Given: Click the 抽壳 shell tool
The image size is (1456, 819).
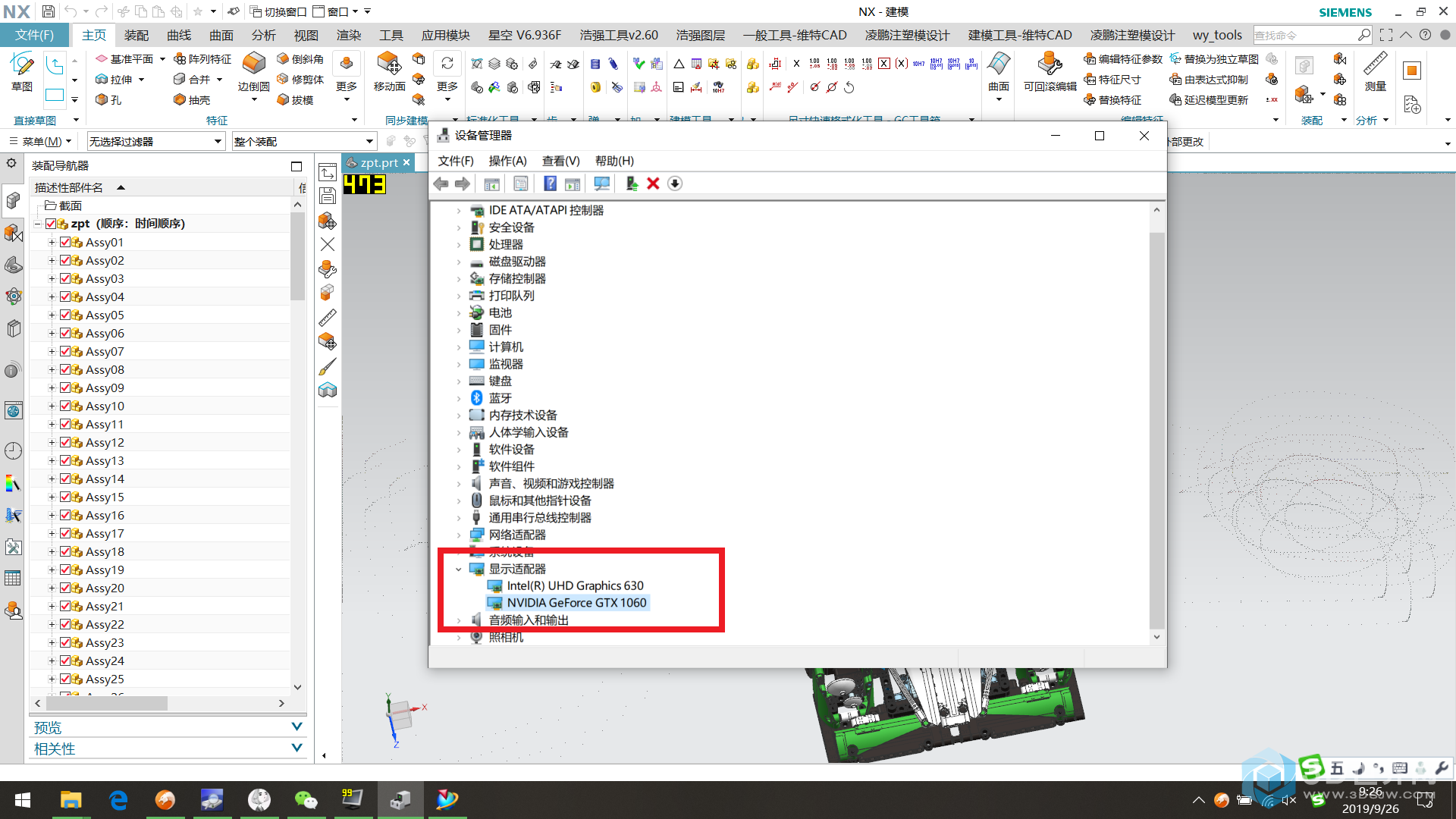Looking at the screenshot, I should coord(192,100).
